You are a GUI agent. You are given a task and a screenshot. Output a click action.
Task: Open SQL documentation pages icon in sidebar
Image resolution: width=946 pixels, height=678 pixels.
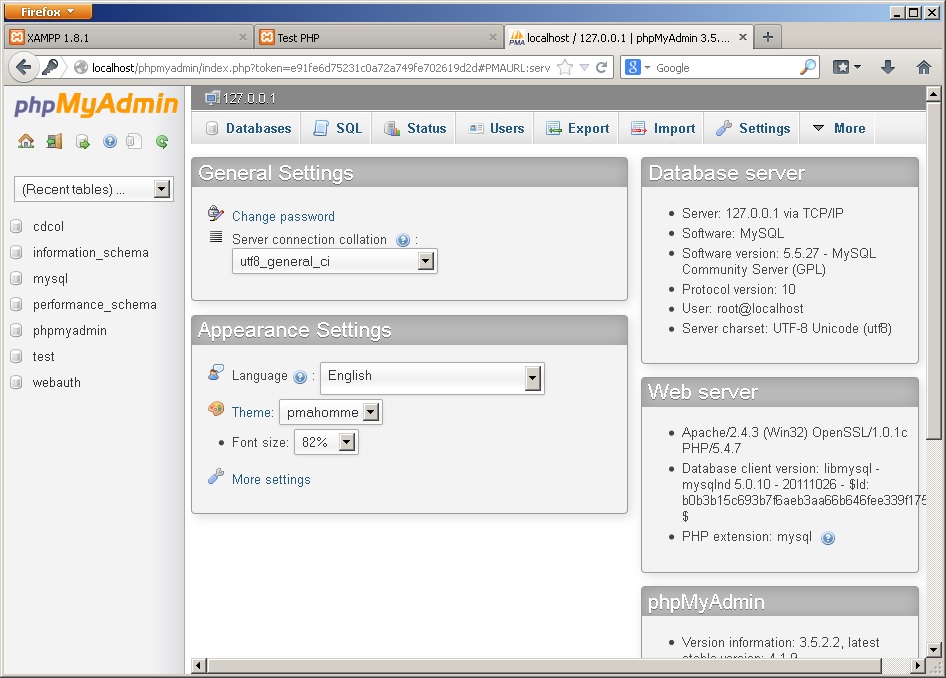coord(133,142)
